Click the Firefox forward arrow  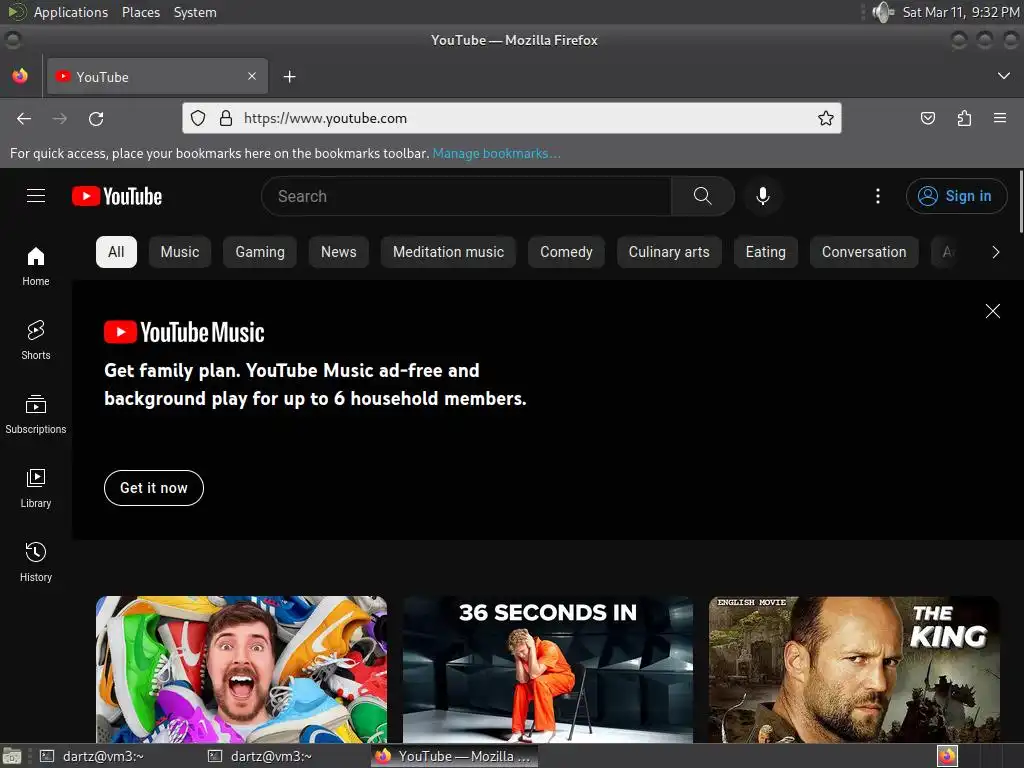click(59, 118)
